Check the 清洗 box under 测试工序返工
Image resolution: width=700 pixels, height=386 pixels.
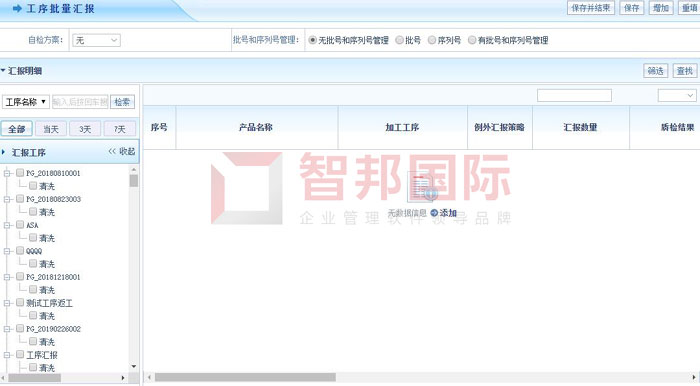(33, 315)
